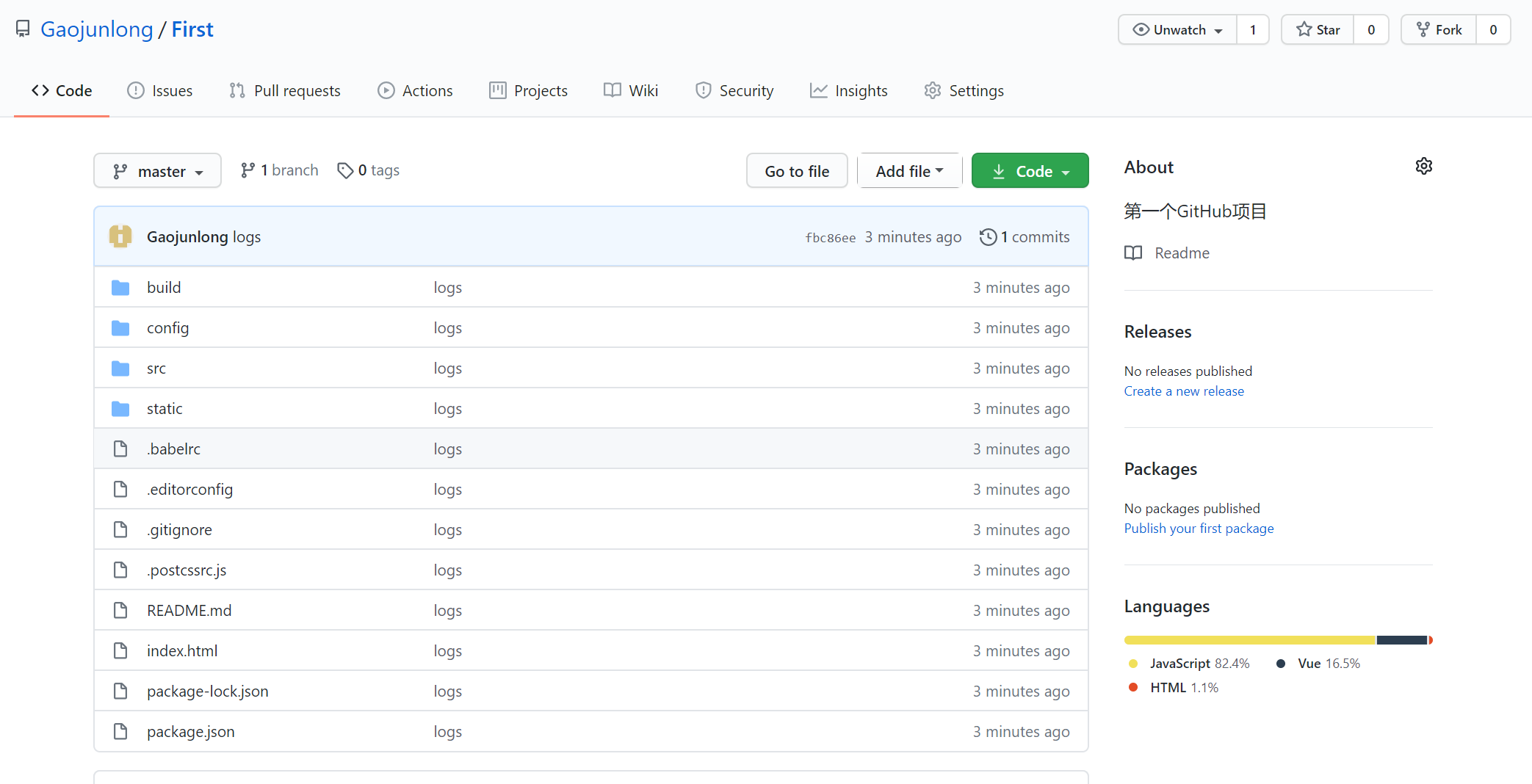Open the src folder
The height and width of the screenshot is (784, 1532).
tap(156, 368)
